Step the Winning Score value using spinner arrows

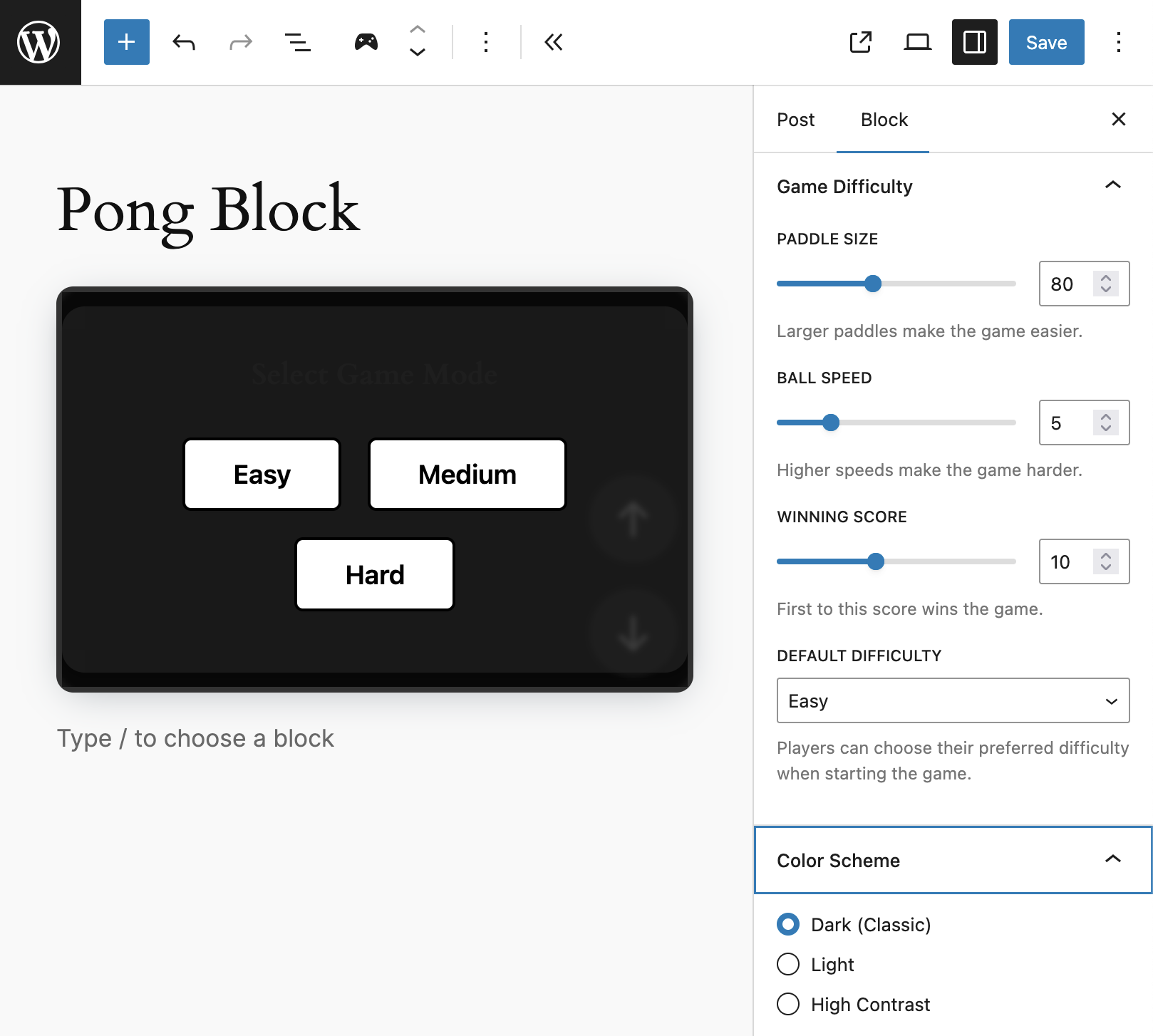pyautogui.click(x=1106, y=561)
